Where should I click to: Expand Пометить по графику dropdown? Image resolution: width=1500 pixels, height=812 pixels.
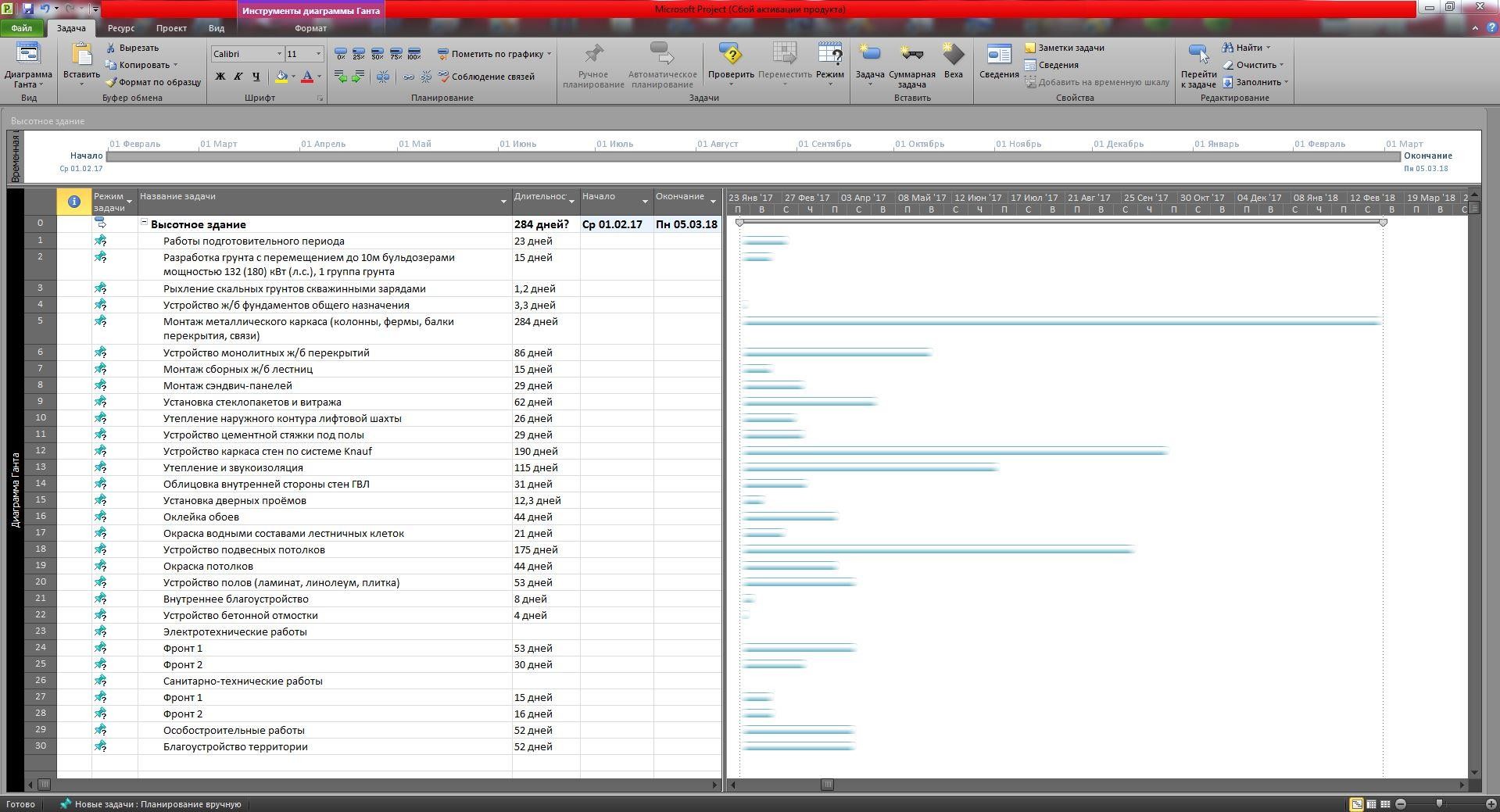pos(549,54)
